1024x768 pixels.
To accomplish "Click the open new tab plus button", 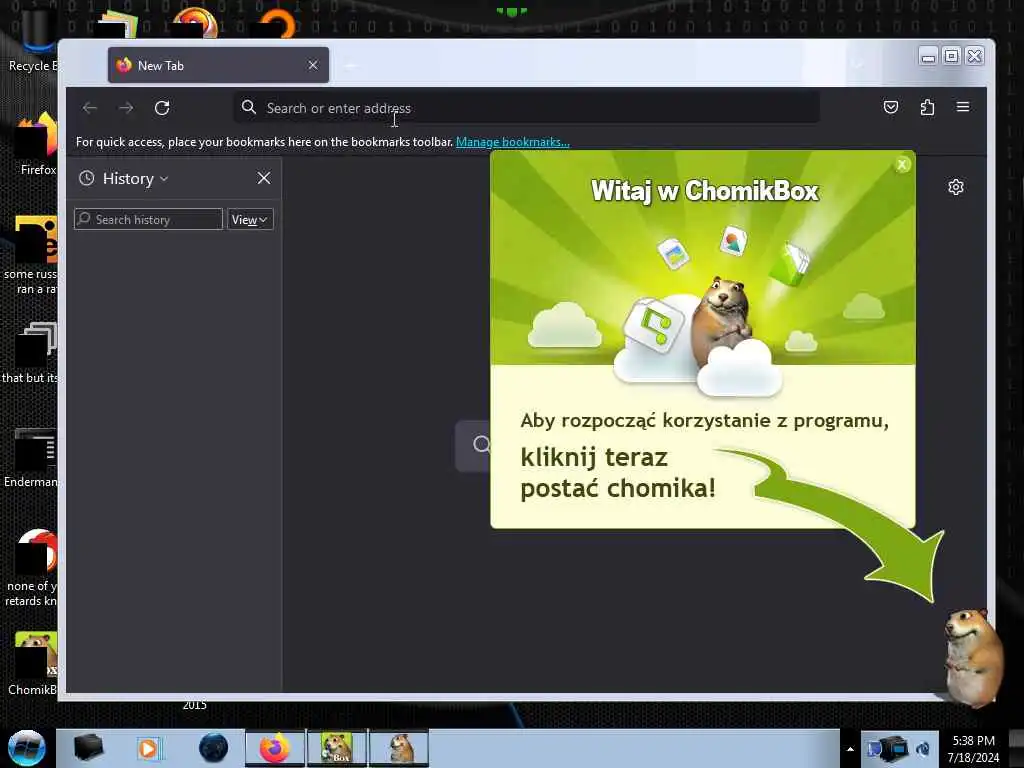I will tap(351, 65).
